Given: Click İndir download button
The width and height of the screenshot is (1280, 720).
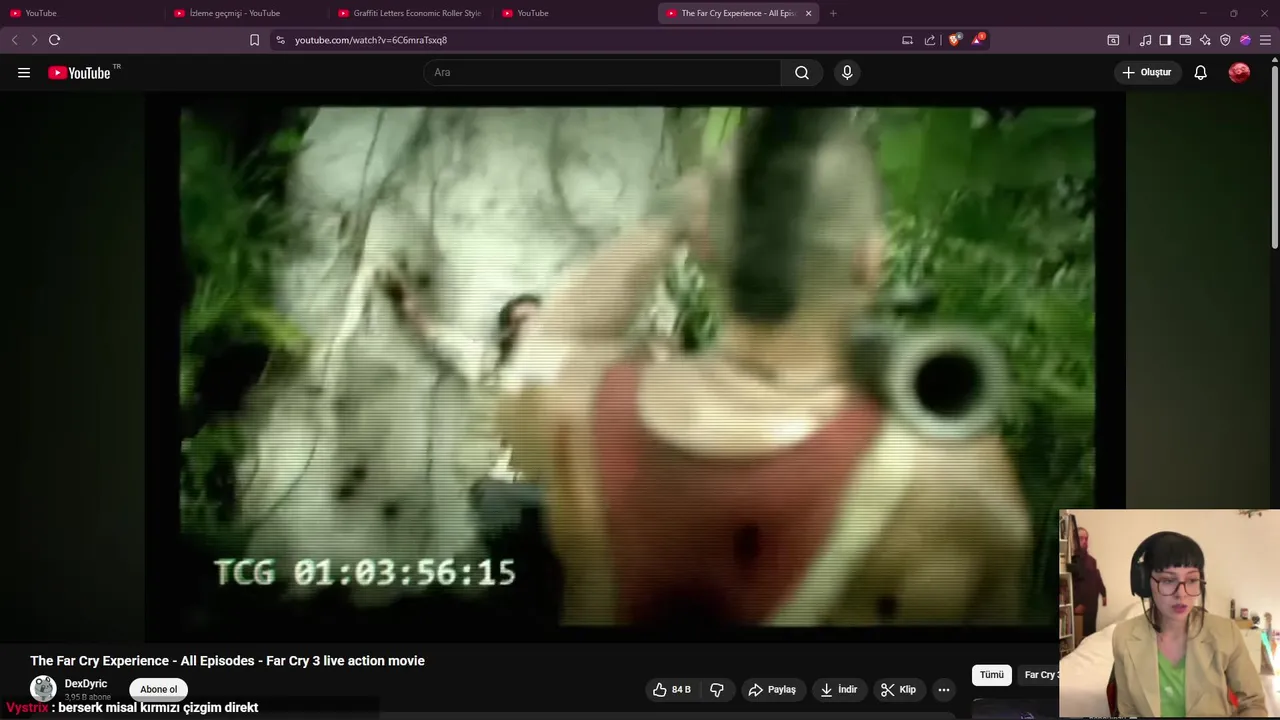Looking at the screenshot, I should 839,689.
